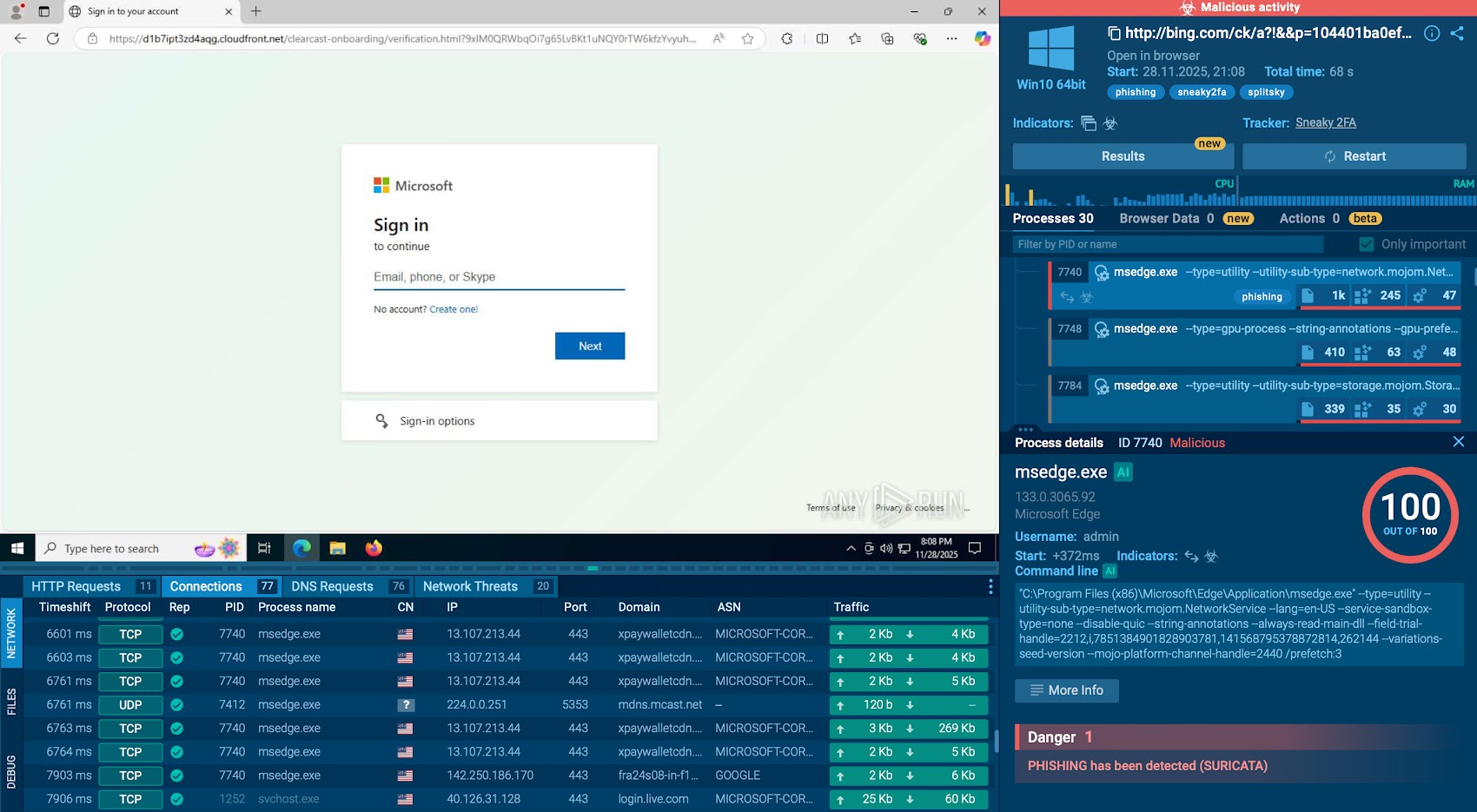Open the Favorites list icon

[x=855, y=38]
